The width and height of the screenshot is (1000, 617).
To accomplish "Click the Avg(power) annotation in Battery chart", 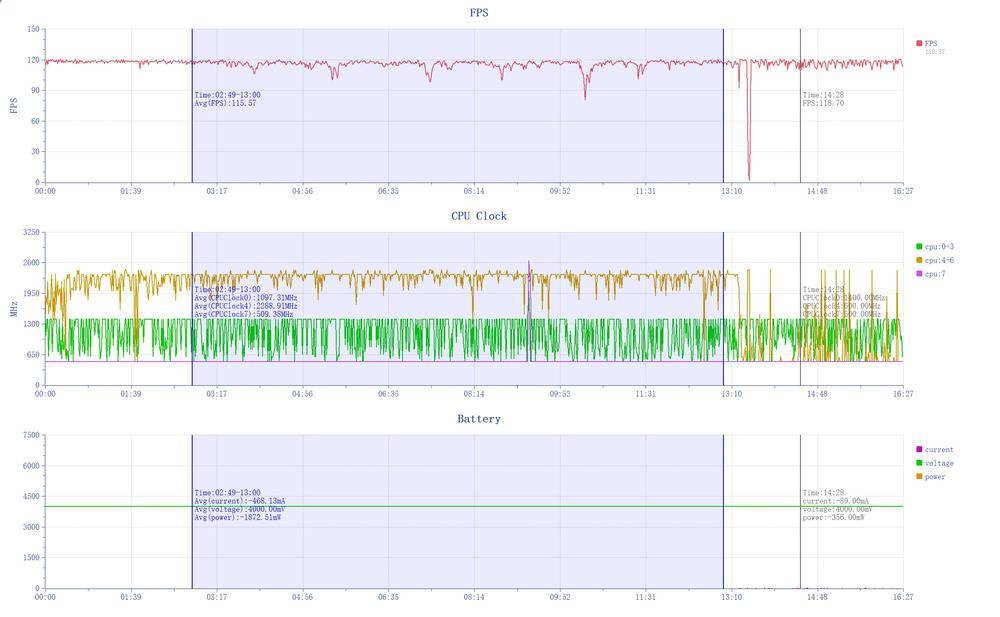I will point(237,517).
